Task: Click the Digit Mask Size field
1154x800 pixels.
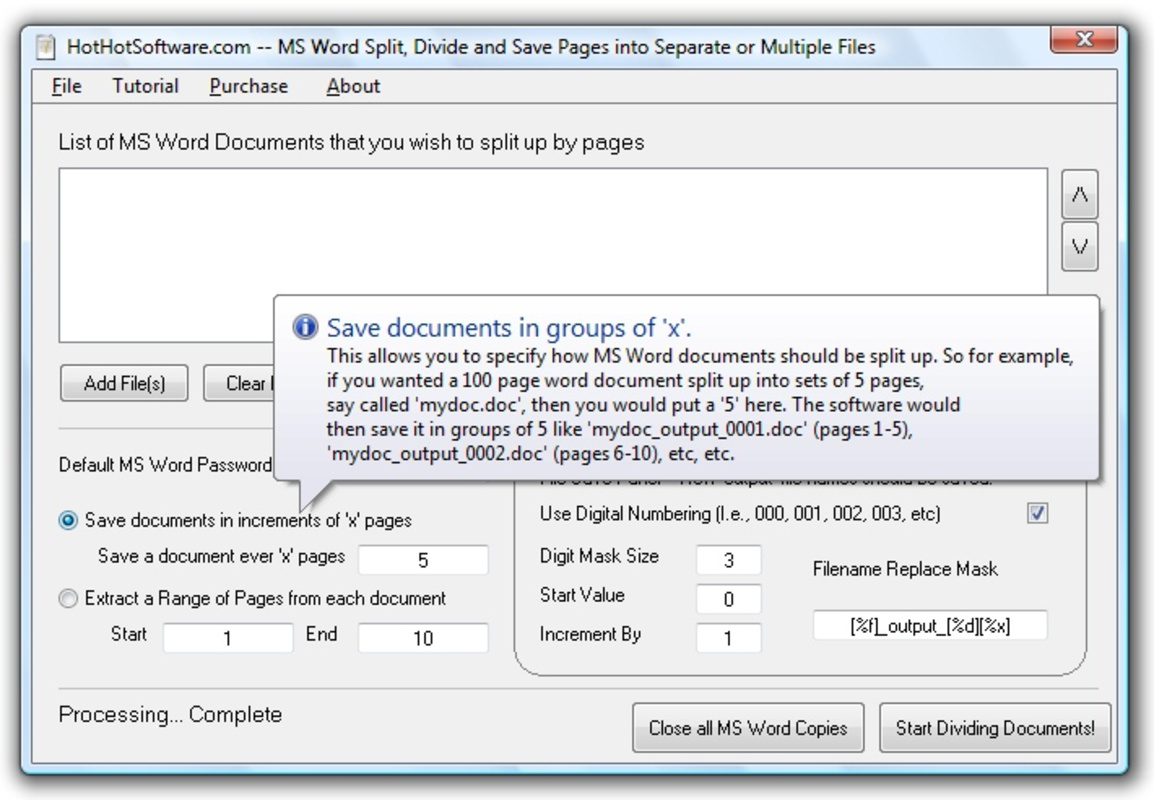Action: 729,560
